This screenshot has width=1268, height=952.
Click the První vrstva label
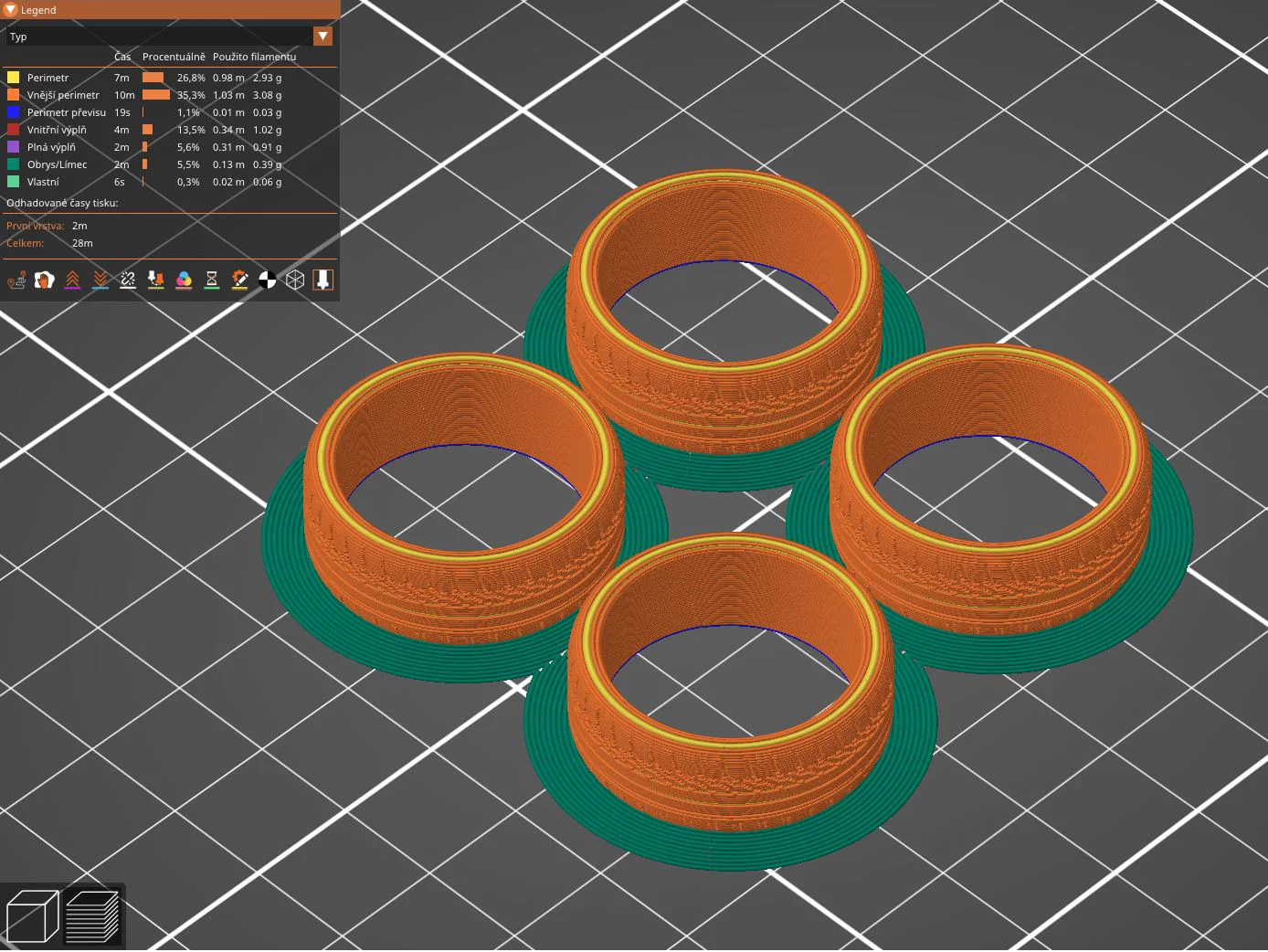pyautogui.click(x=36, y=226)
